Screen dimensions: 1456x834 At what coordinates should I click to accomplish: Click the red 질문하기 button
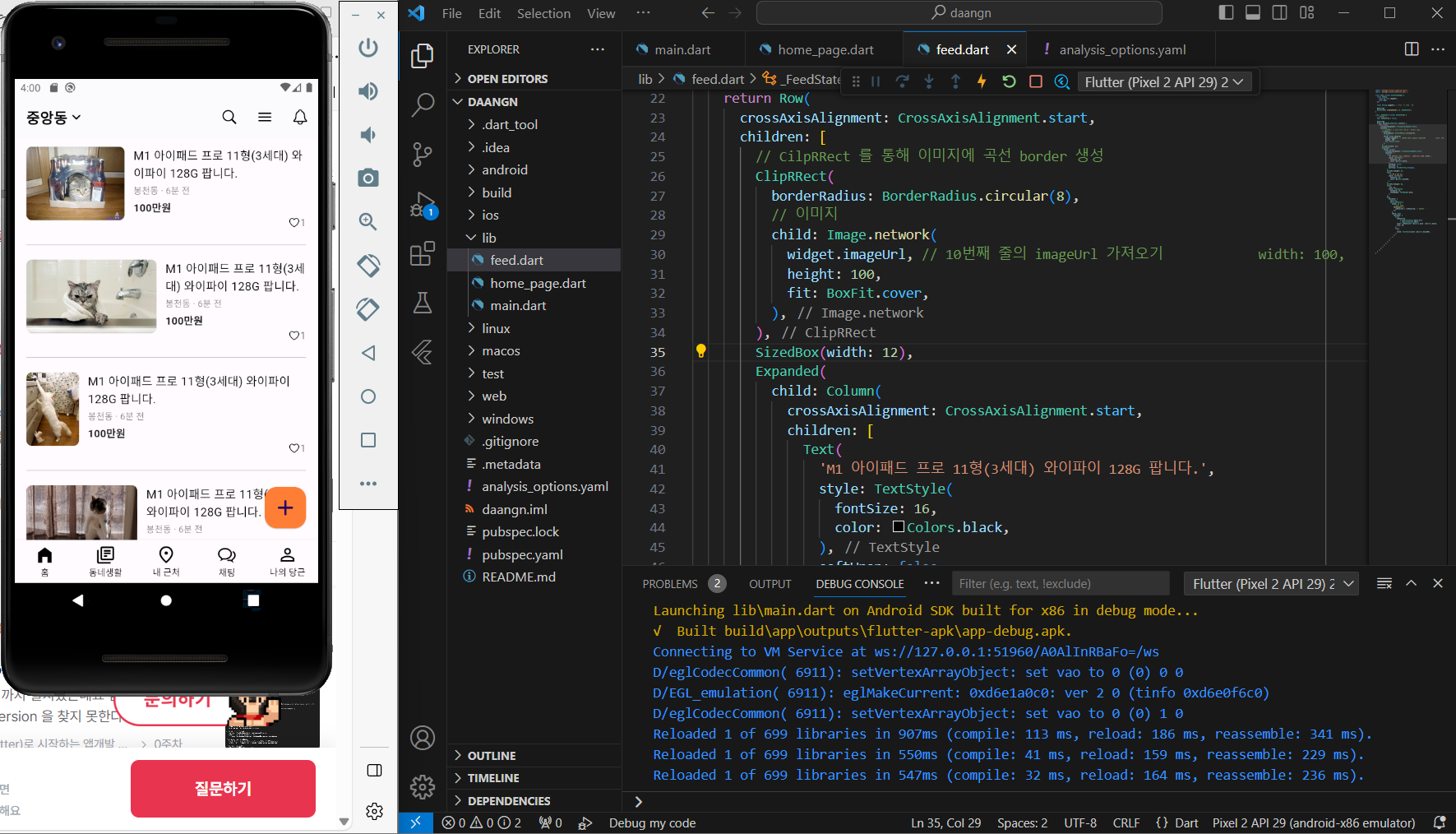point(223,789)
